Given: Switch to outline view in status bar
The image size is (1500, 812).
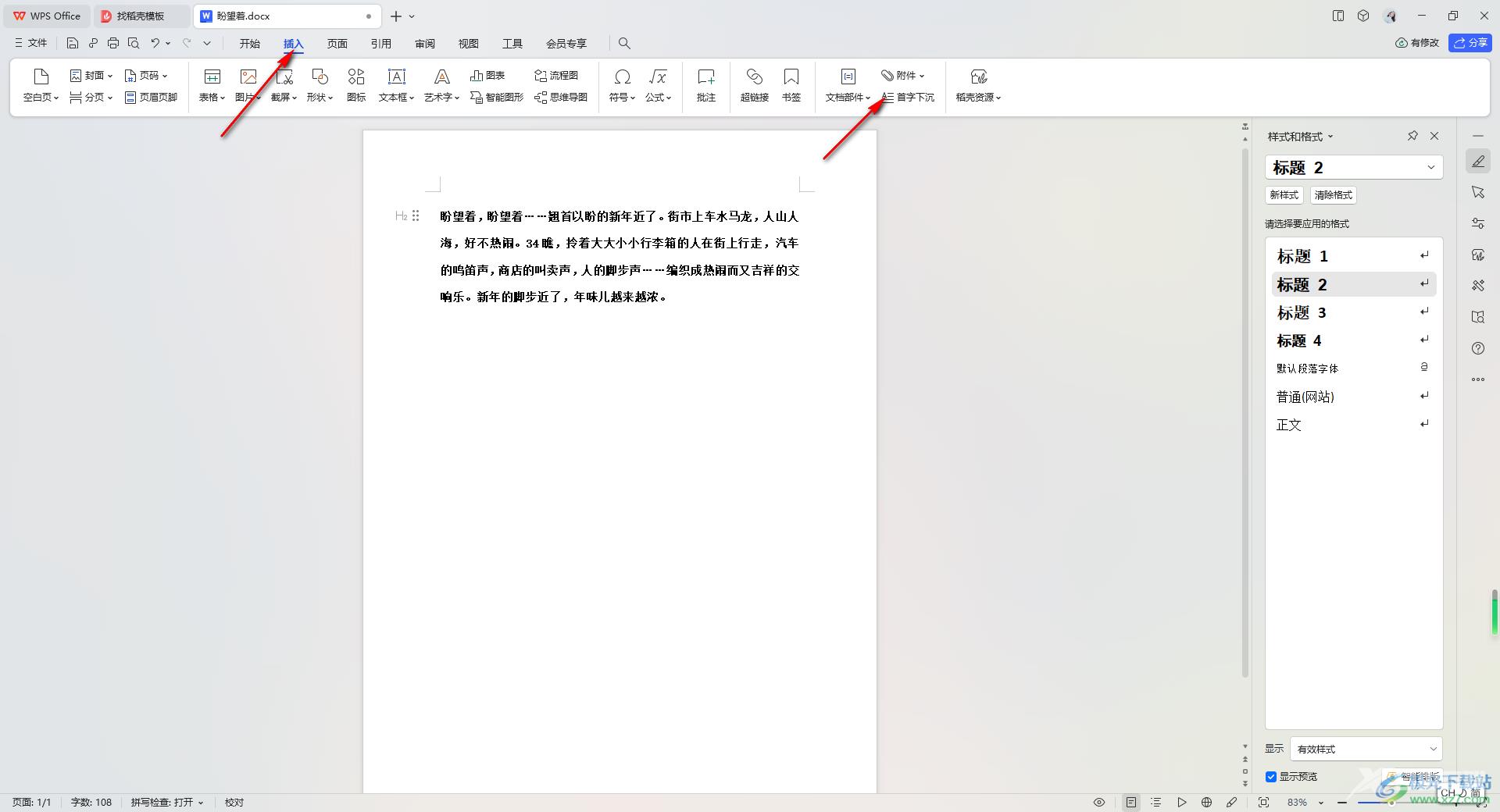Looking at the screenshot, I should (1156, 802).
